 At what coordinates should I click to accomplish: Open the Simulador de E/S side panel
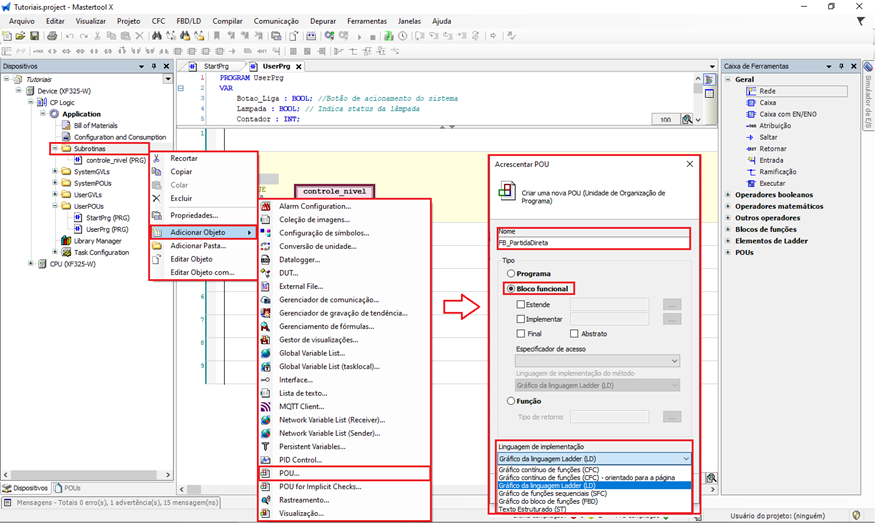[867, 94]
